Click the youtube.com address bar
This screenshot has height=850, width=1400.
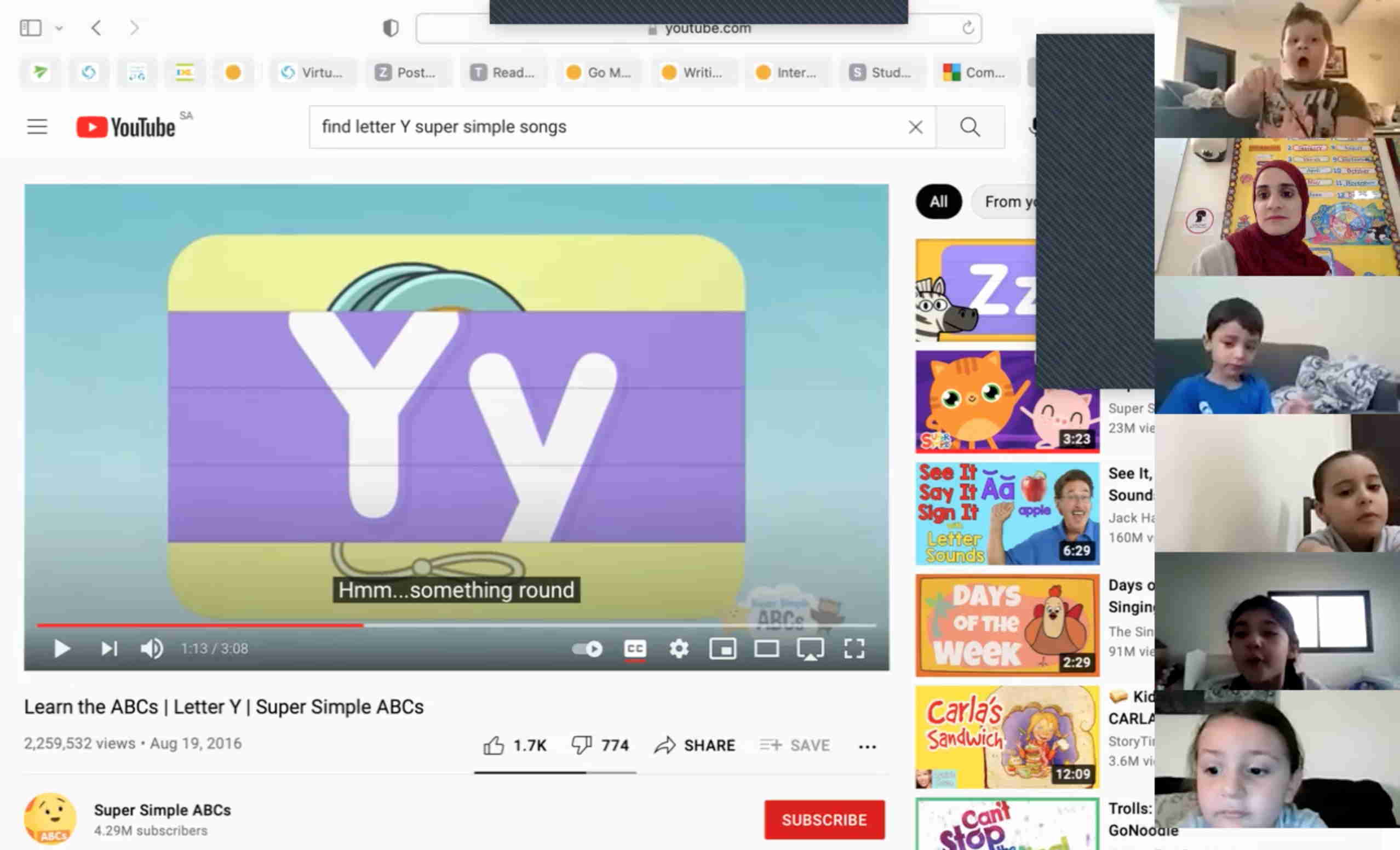[x=699, y=28]
